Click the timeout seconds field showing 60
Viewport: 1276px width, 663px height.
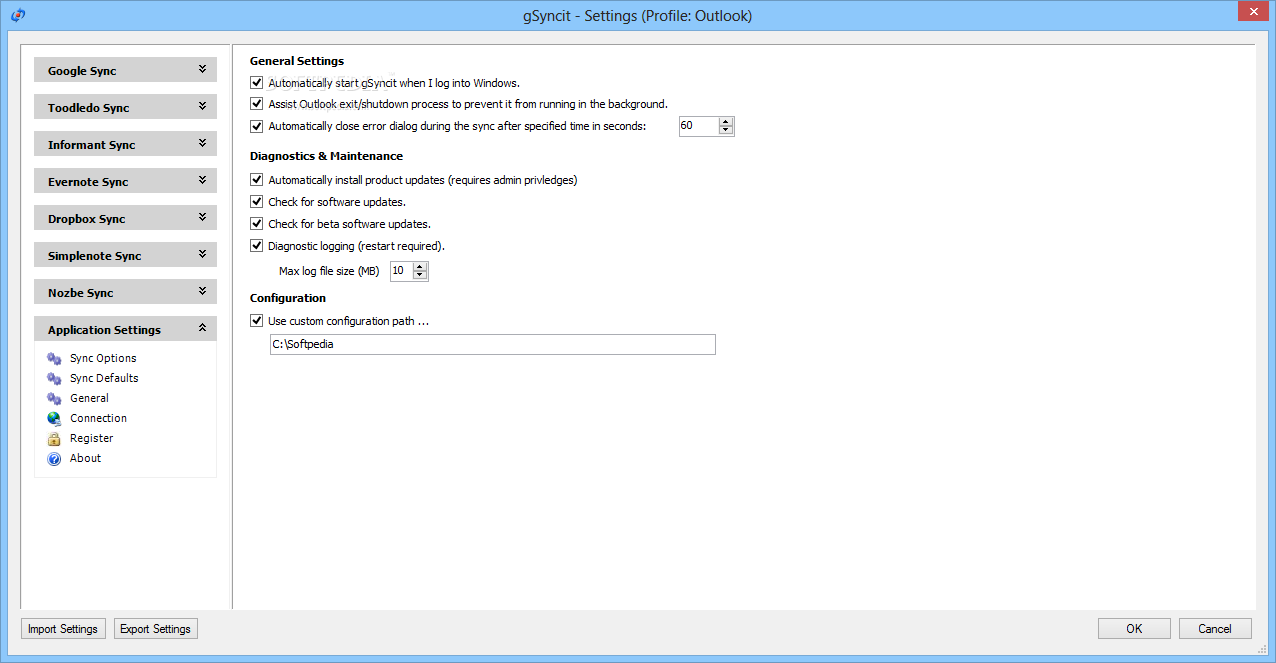tap(699, 126)
